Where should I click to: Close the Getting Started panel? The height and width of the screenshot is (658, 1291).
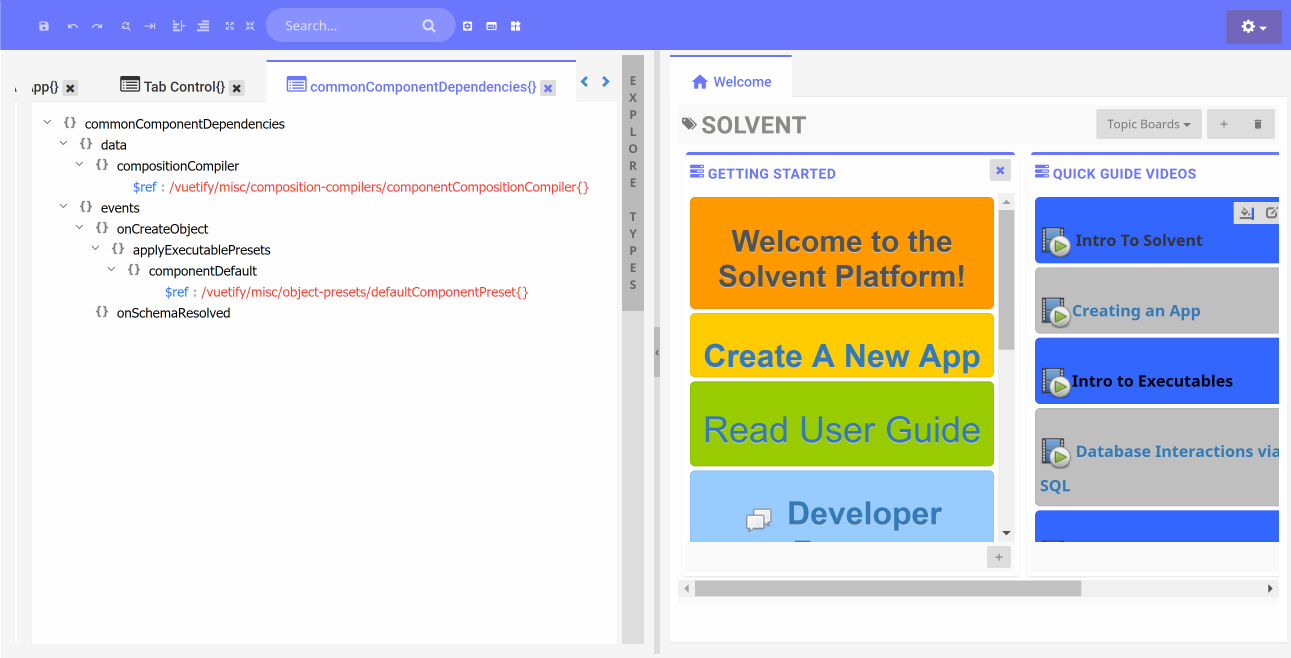[1000, 171]
